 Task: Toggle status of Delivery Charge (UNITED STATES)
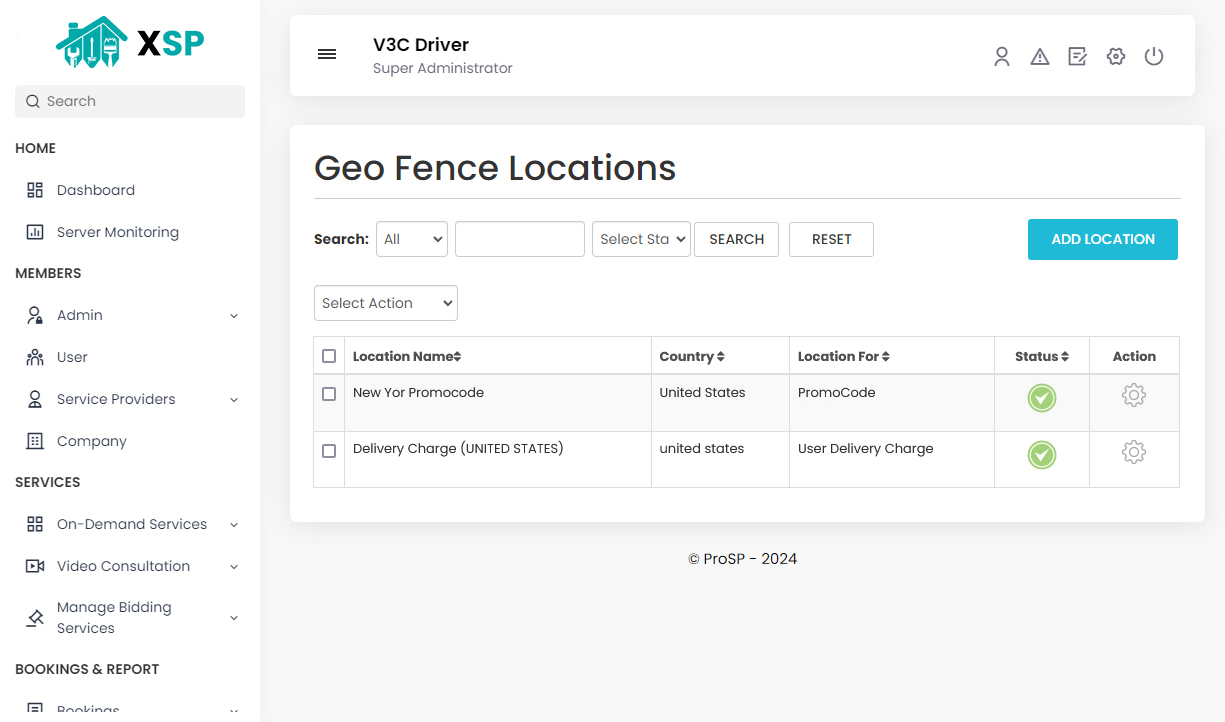1041,453
